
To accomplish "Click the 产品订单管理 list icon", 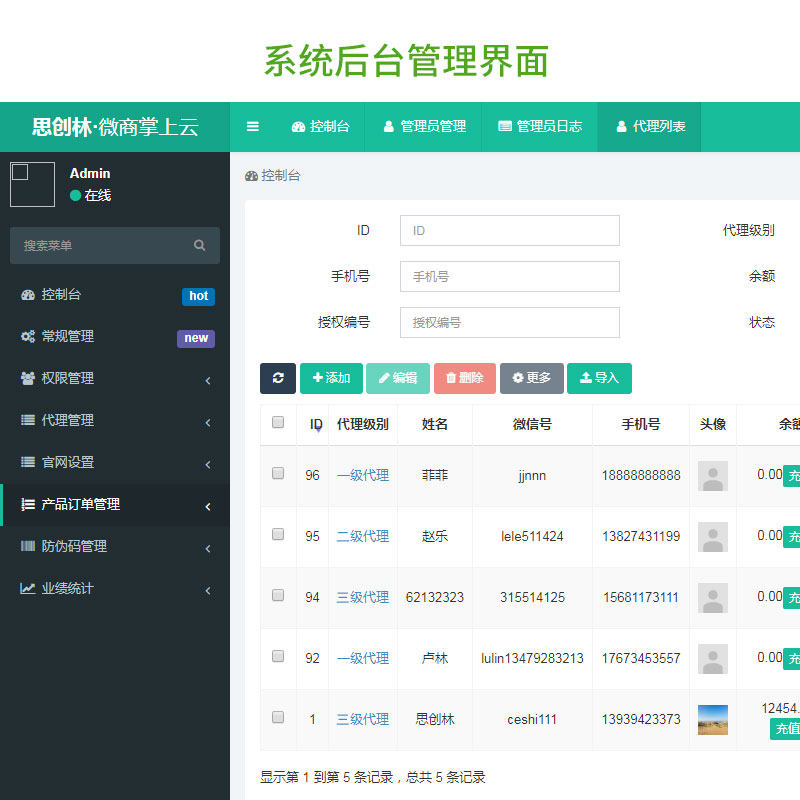I will pyautogui.click(x=28, y=504).
